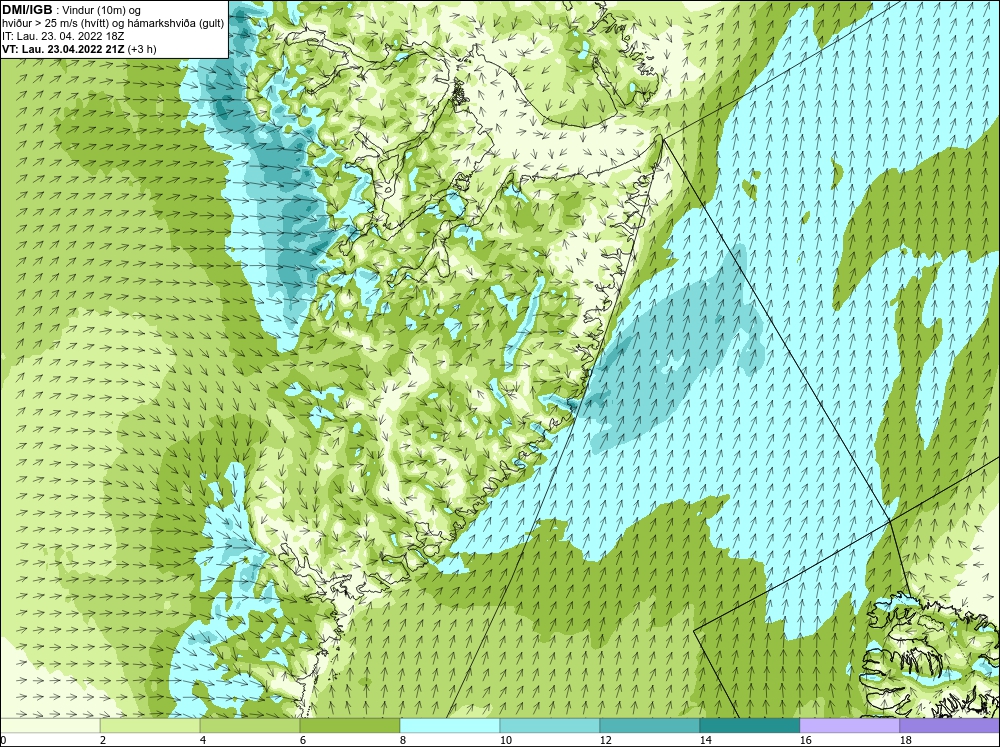1000x747 pixels.
Task: Click the legend value label '4'
Action: click(x=203, y=740)
